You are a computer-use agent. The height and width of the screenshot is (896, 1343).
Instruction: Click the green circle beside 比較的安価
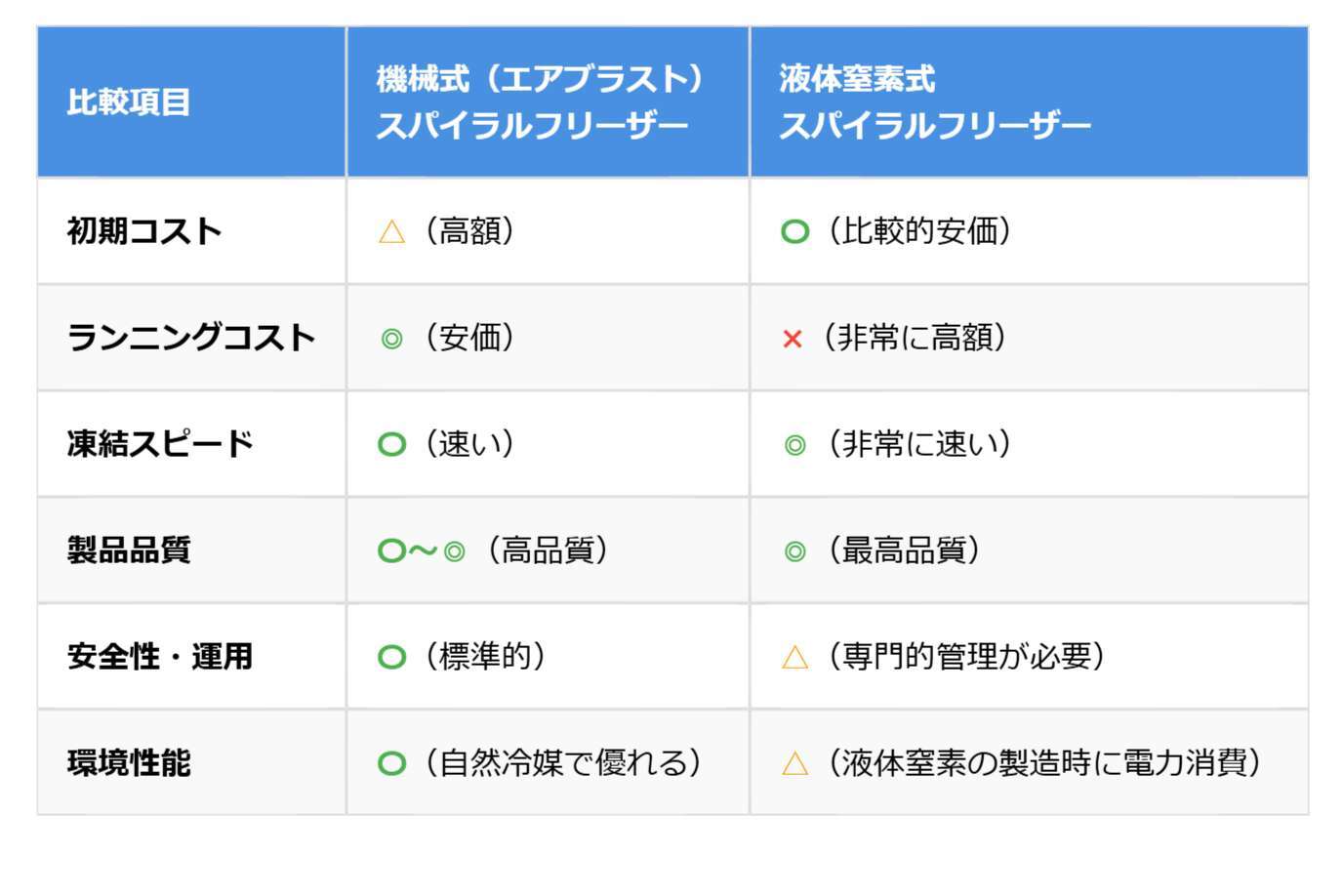pyautogui.click(x=794, y=231)
